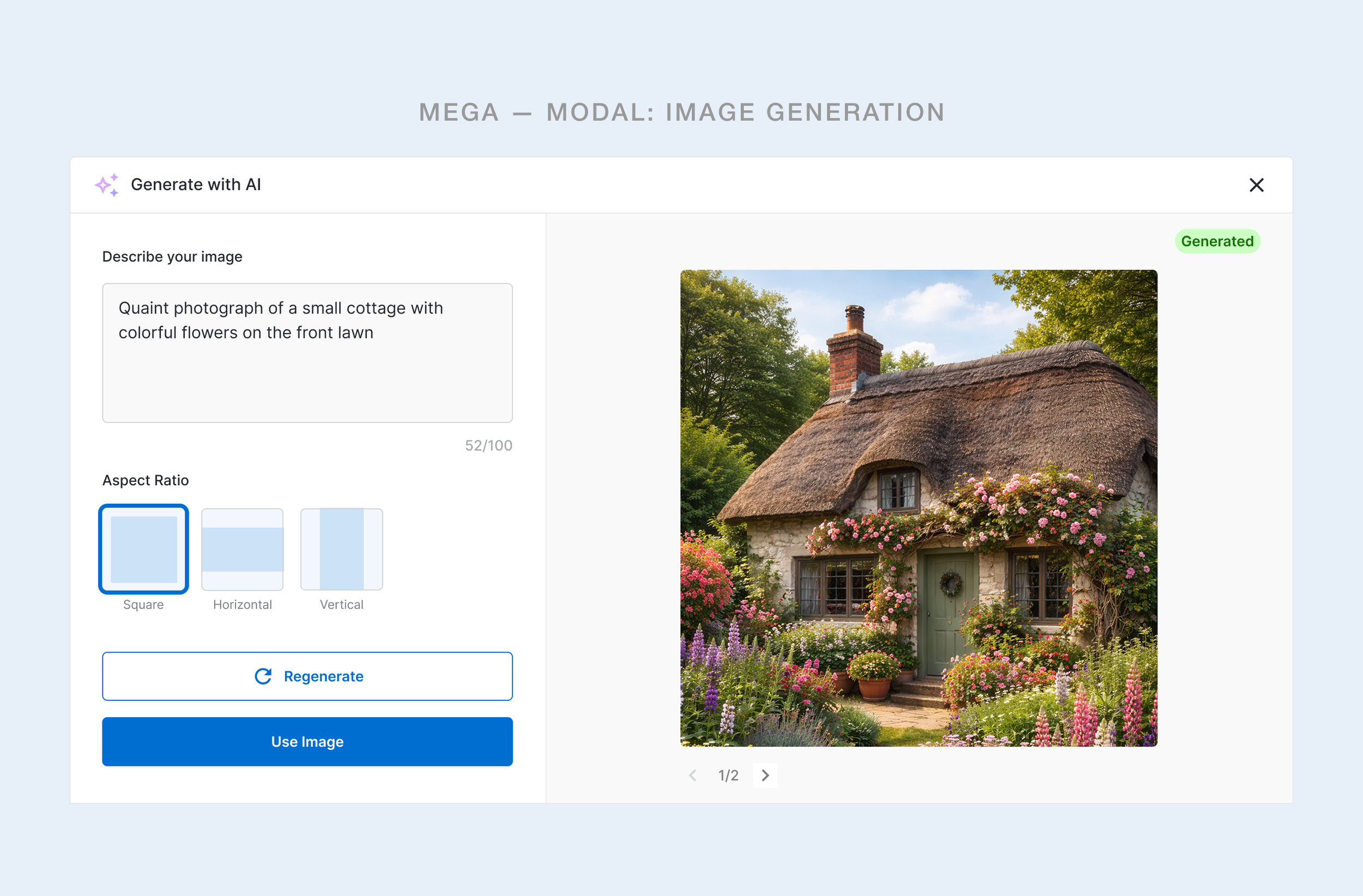Screen dimensions: 1363x896
Task: Pick the Vertical aspect ratio option
Action: click(x=341, y=549)
